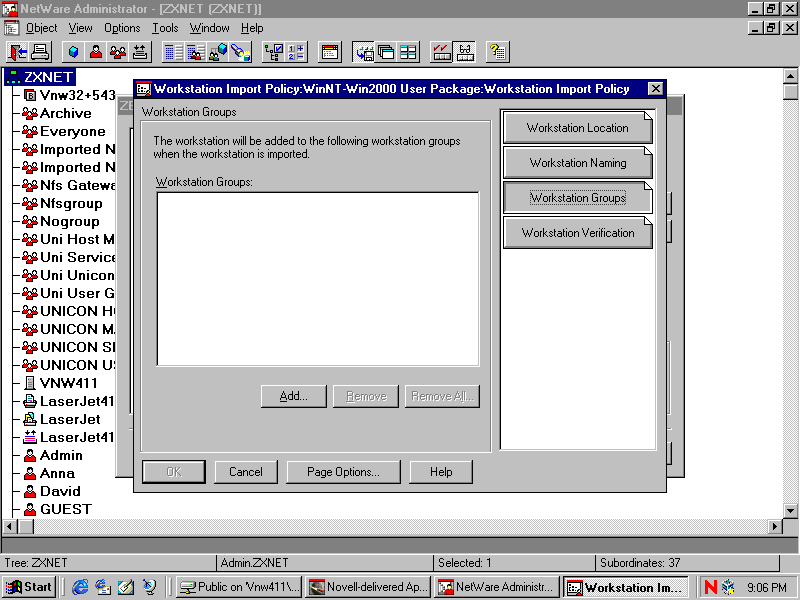
Task: Open the Options menu
Action: pos(122,28)
